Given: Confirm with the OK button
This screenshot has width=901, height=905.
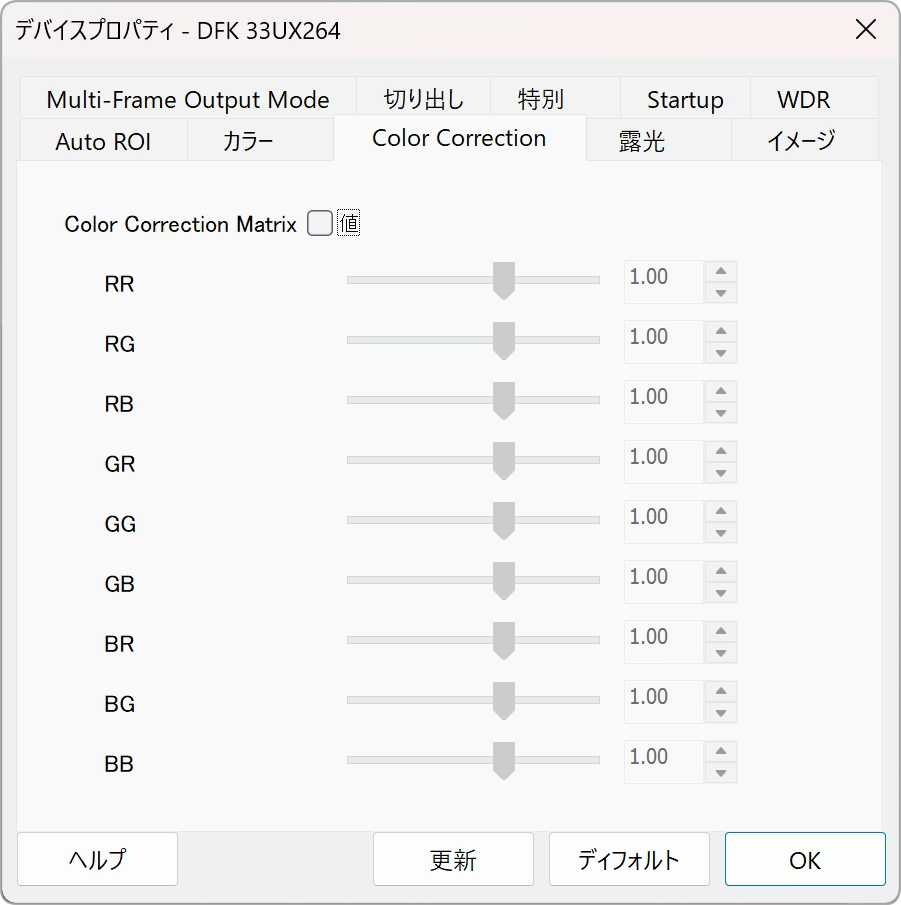Looking at the screenshot, I should [805, 859].
